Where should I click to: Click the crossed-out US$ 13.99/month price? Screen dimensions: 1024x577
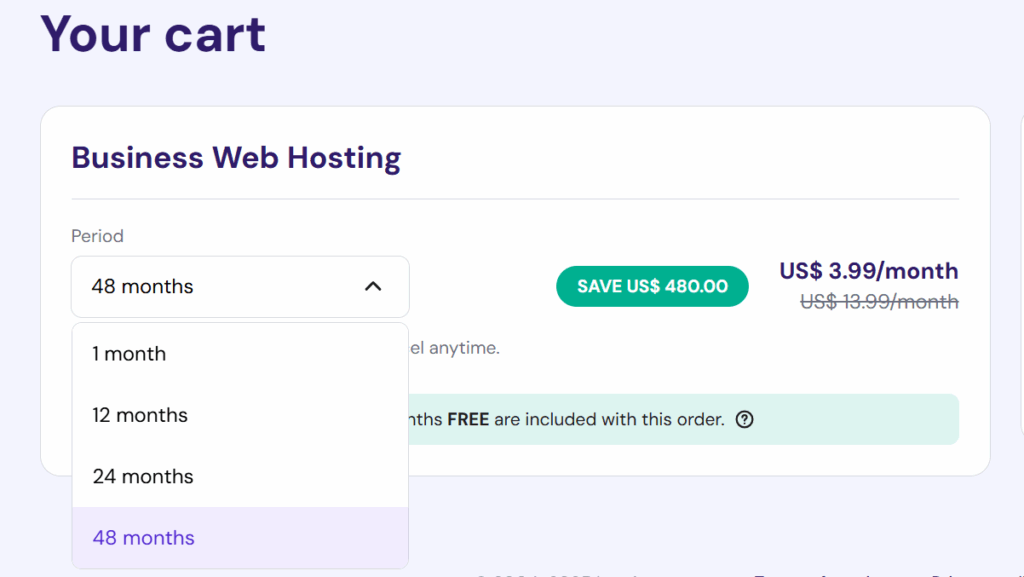pyautogui.click(x=876, y=301)
